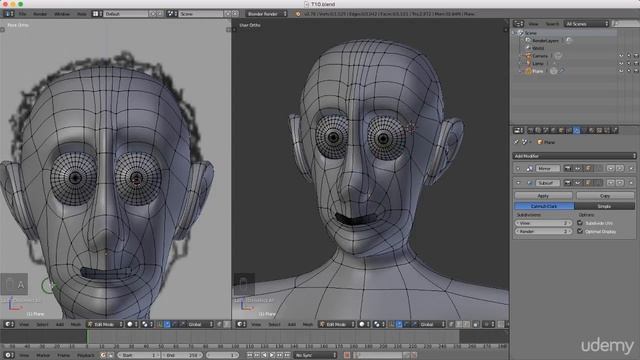640x360 pixels.
Task: Open Edit Mode dropdown in right viewport
Action: (337, 324)
